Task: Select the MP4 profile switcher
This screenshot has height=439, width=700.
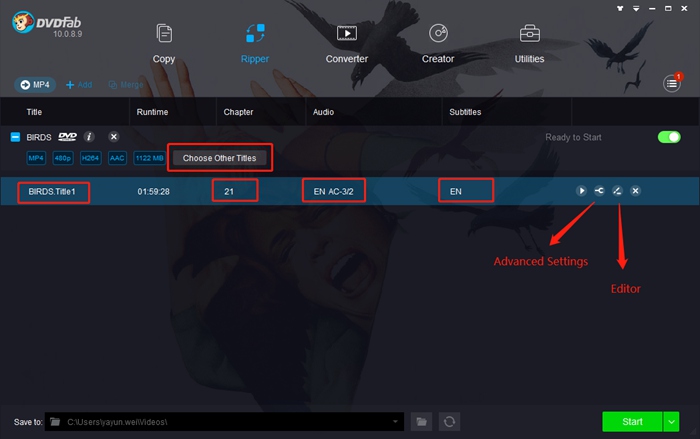Action: click(36, 85)
